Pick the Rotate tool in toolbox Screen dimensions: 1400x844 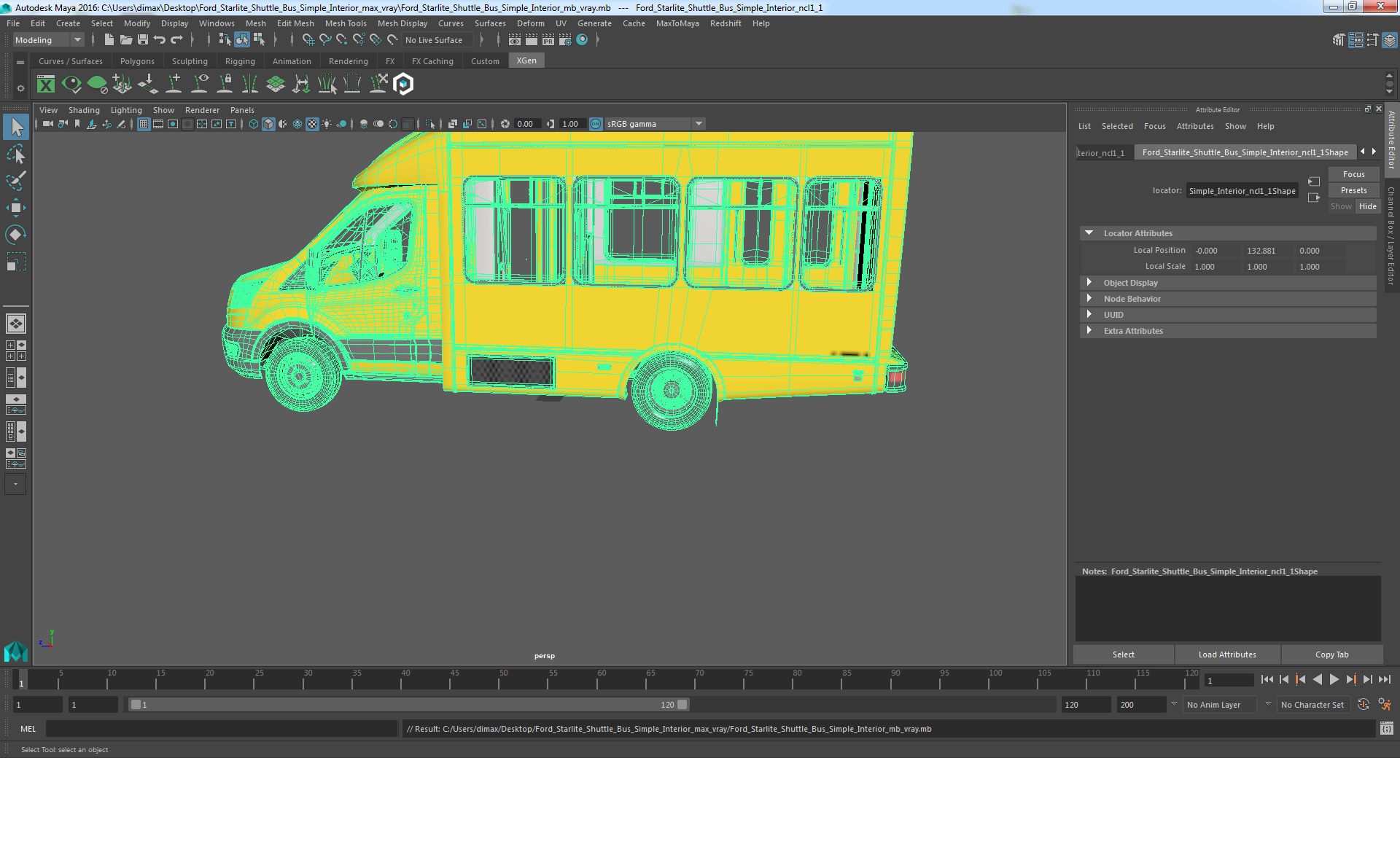(16, 234)
